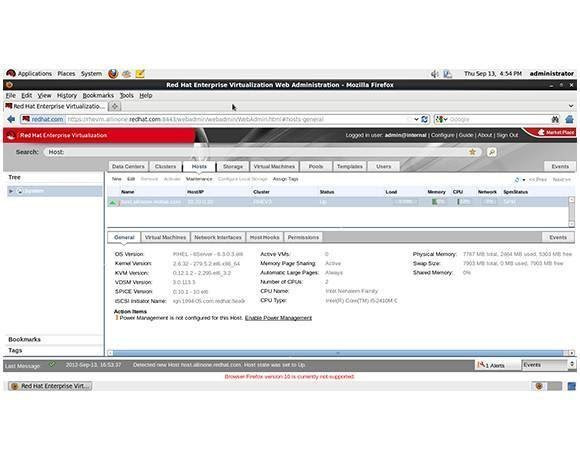Click Sign Out link
Image resolution: width=580 pixels, height=460 pixels.
point(507,135)
